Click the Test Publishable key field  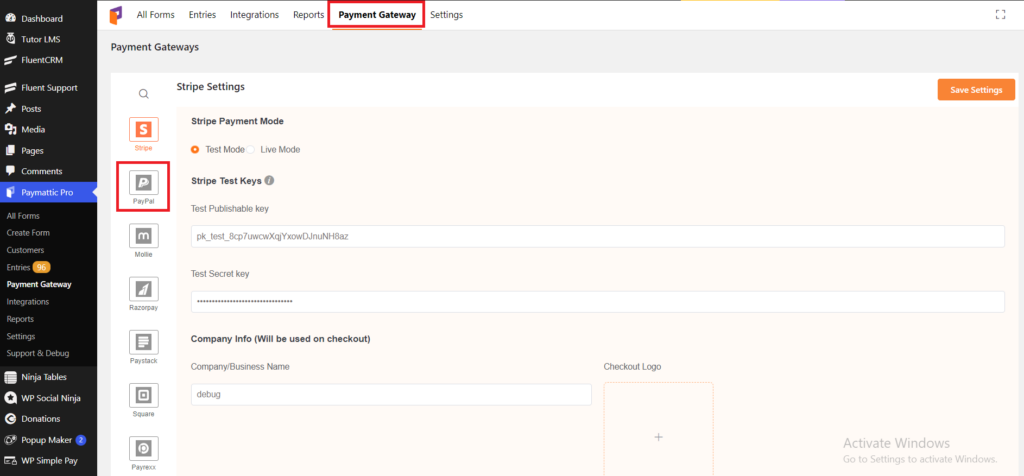click(598, 236)
